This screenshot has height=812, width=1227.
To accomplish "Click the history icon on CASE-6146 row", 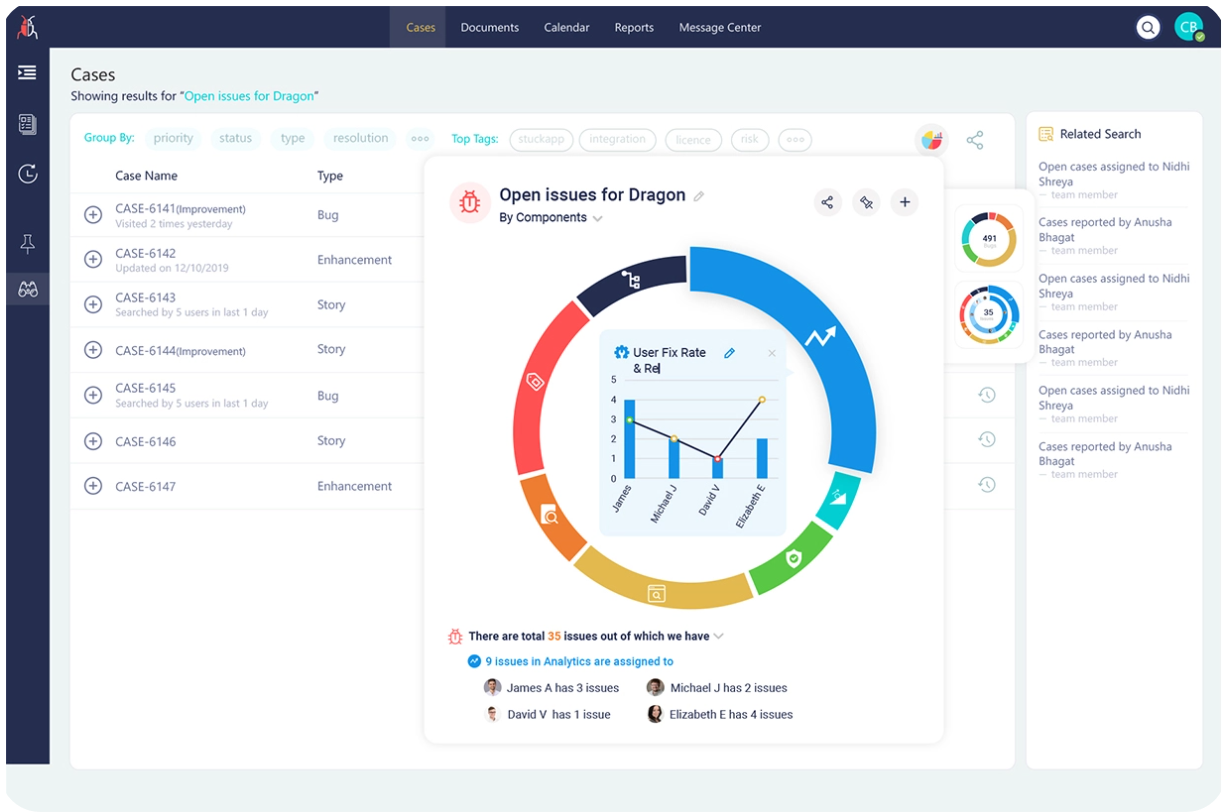I will (x=987, y=440).
